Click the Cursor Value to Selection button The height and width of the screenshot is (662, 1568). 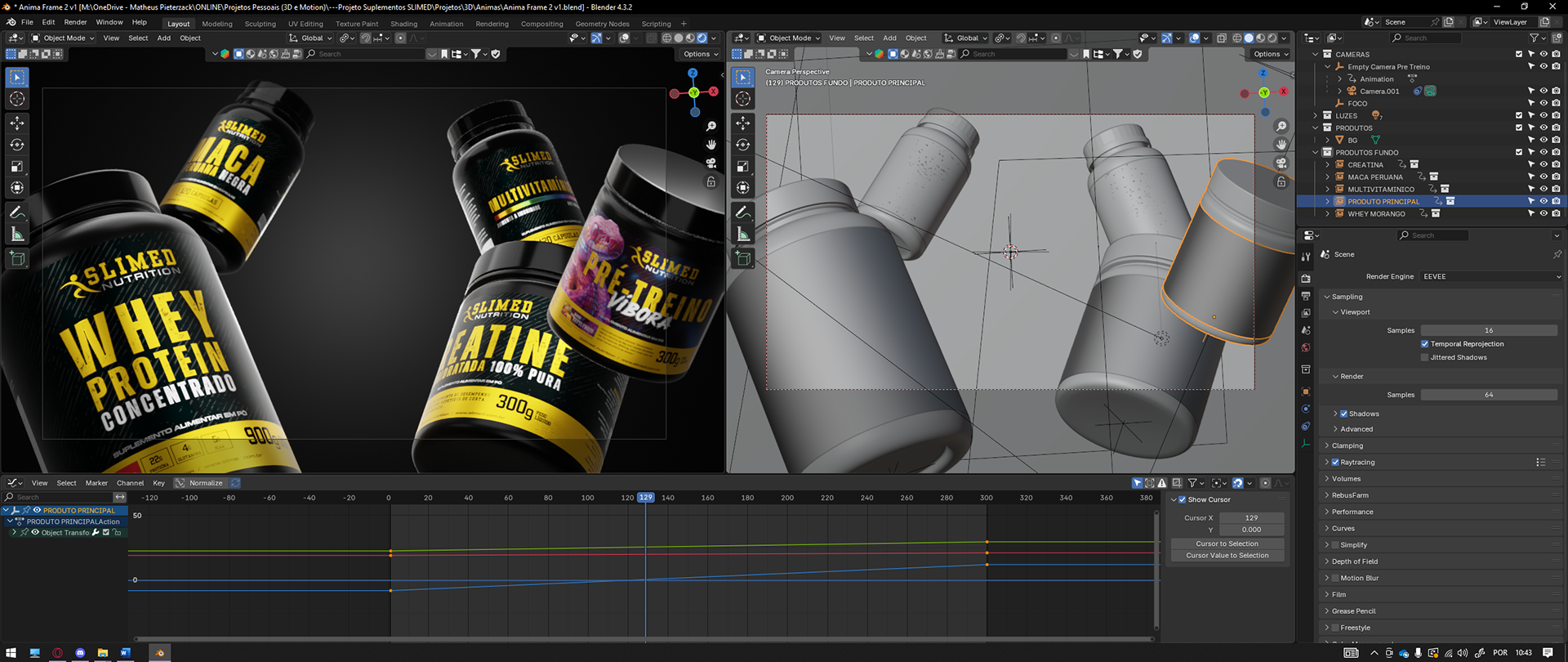(1227, 555)
